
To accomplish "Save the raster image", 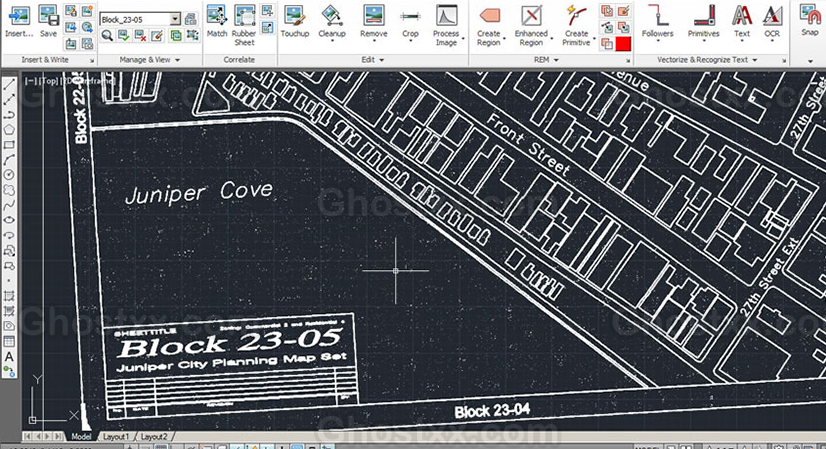I will (x=48, y=21).
